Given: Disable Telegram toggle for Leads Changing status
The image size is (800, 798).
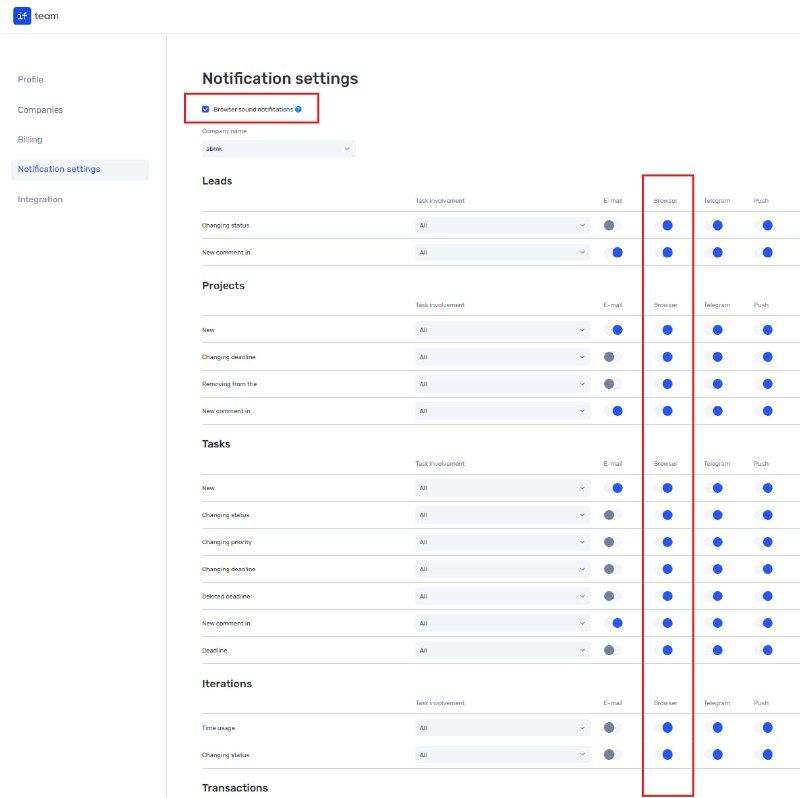Looking at the screenshot, I should (714, 226).
